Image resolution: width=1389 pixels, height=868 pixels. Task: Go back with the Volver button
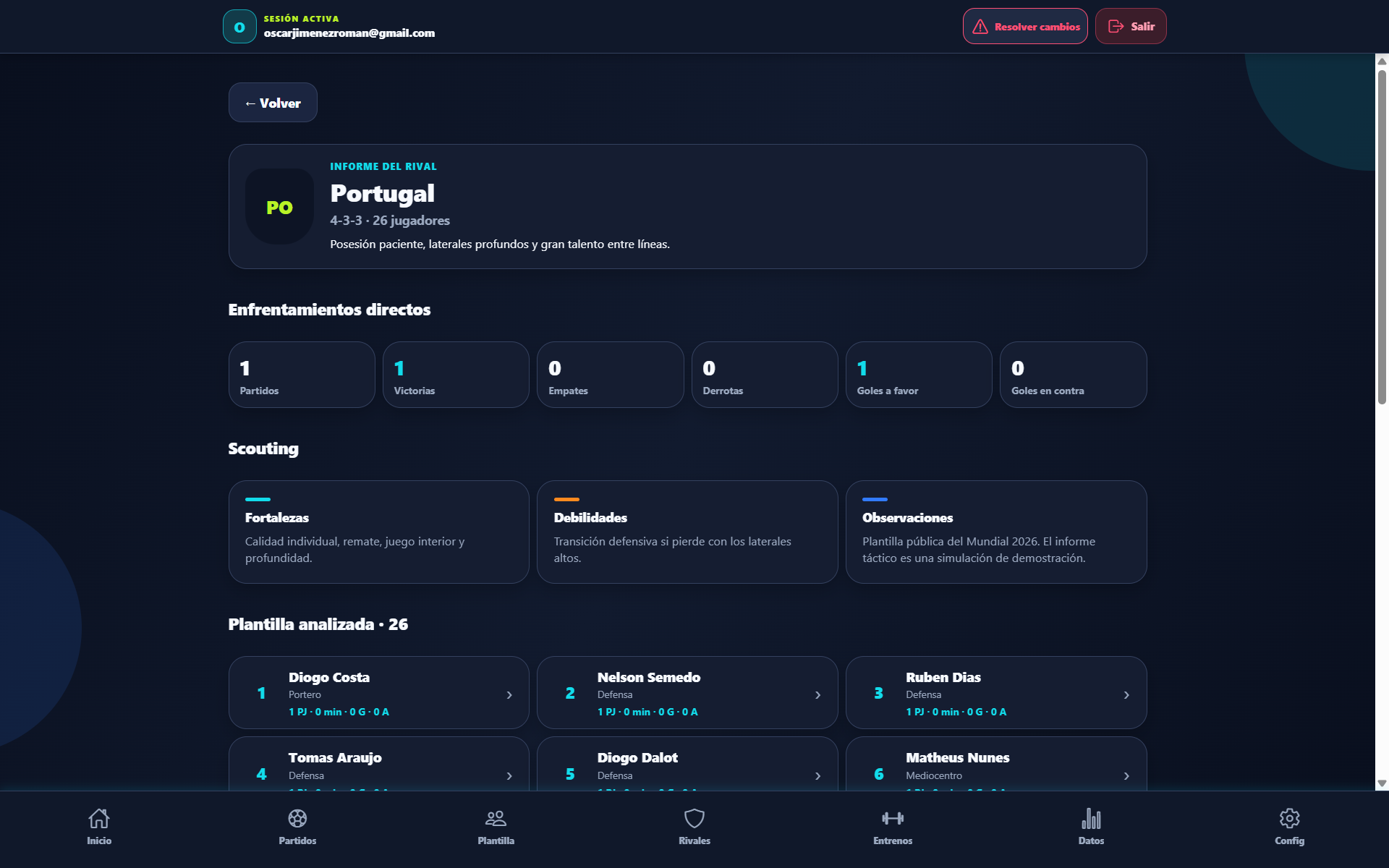(273, 103)
